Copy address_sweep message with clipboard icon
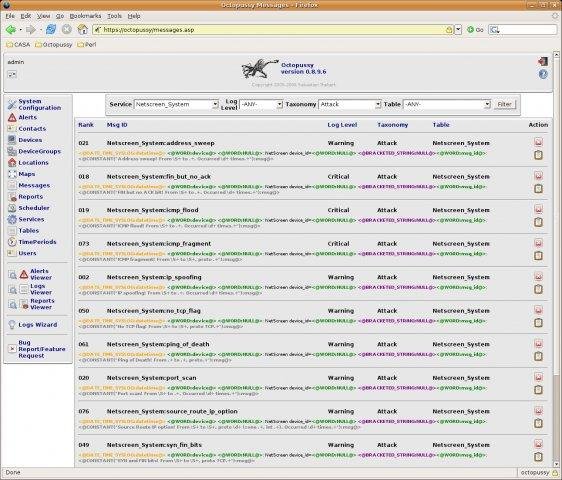The image size is (562, 480). (x=538, y=155)
